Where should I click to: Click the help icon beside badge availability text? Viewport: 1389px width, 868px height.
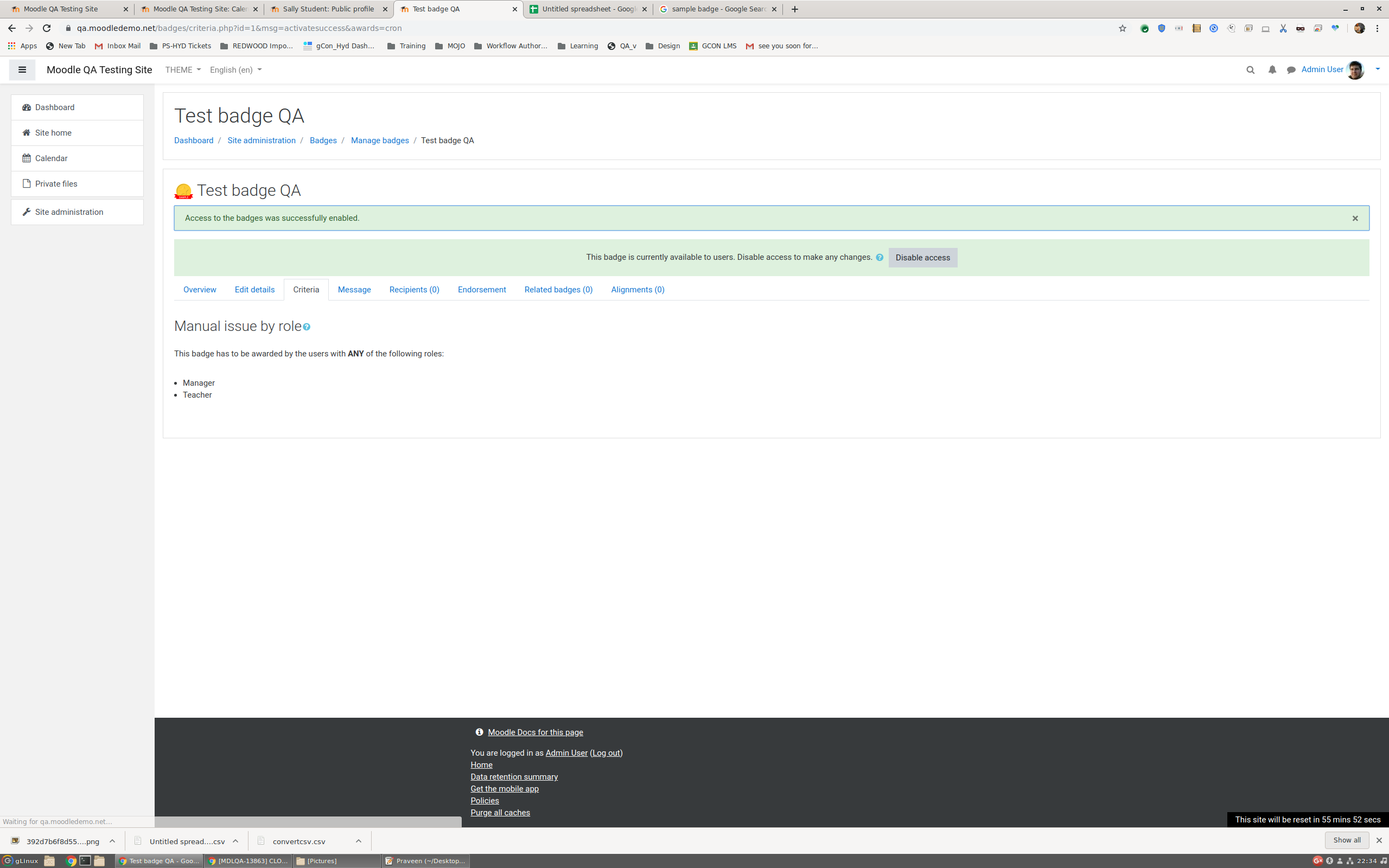(x=880, y=257)
